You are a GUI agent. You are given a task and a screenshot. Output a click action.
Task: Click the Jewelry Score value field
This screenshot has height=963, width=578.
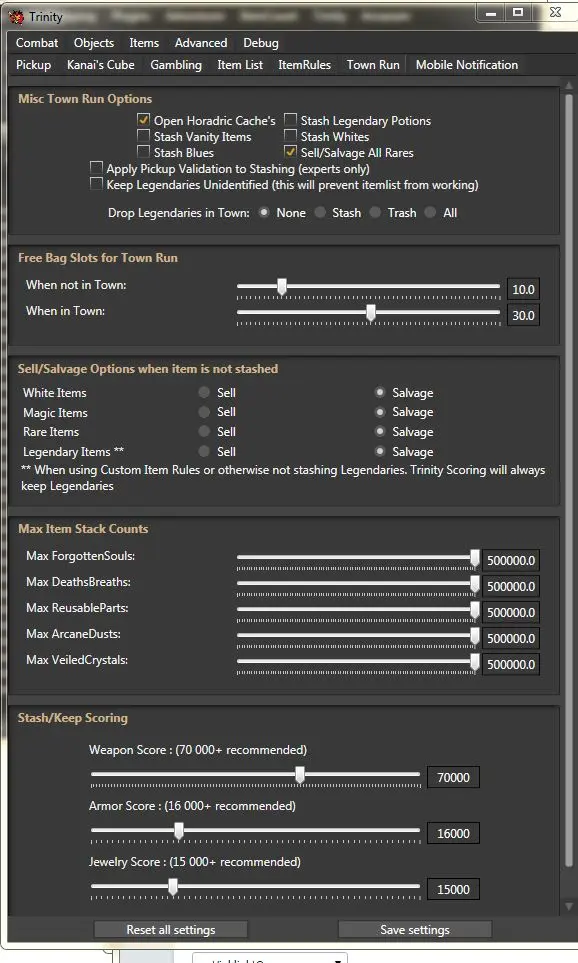(453, 889)
